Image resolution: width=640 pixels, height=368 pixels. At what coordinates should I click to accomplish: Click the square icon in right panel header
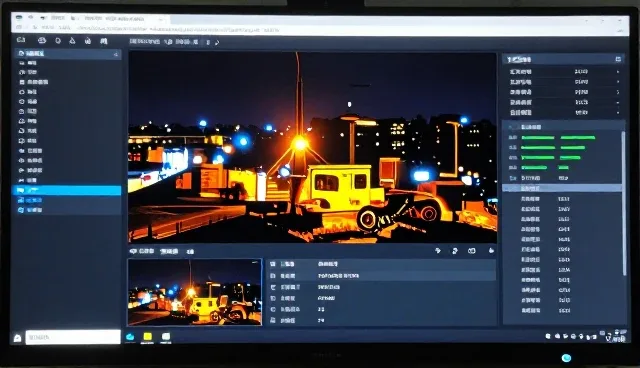[x=618, y=59]
